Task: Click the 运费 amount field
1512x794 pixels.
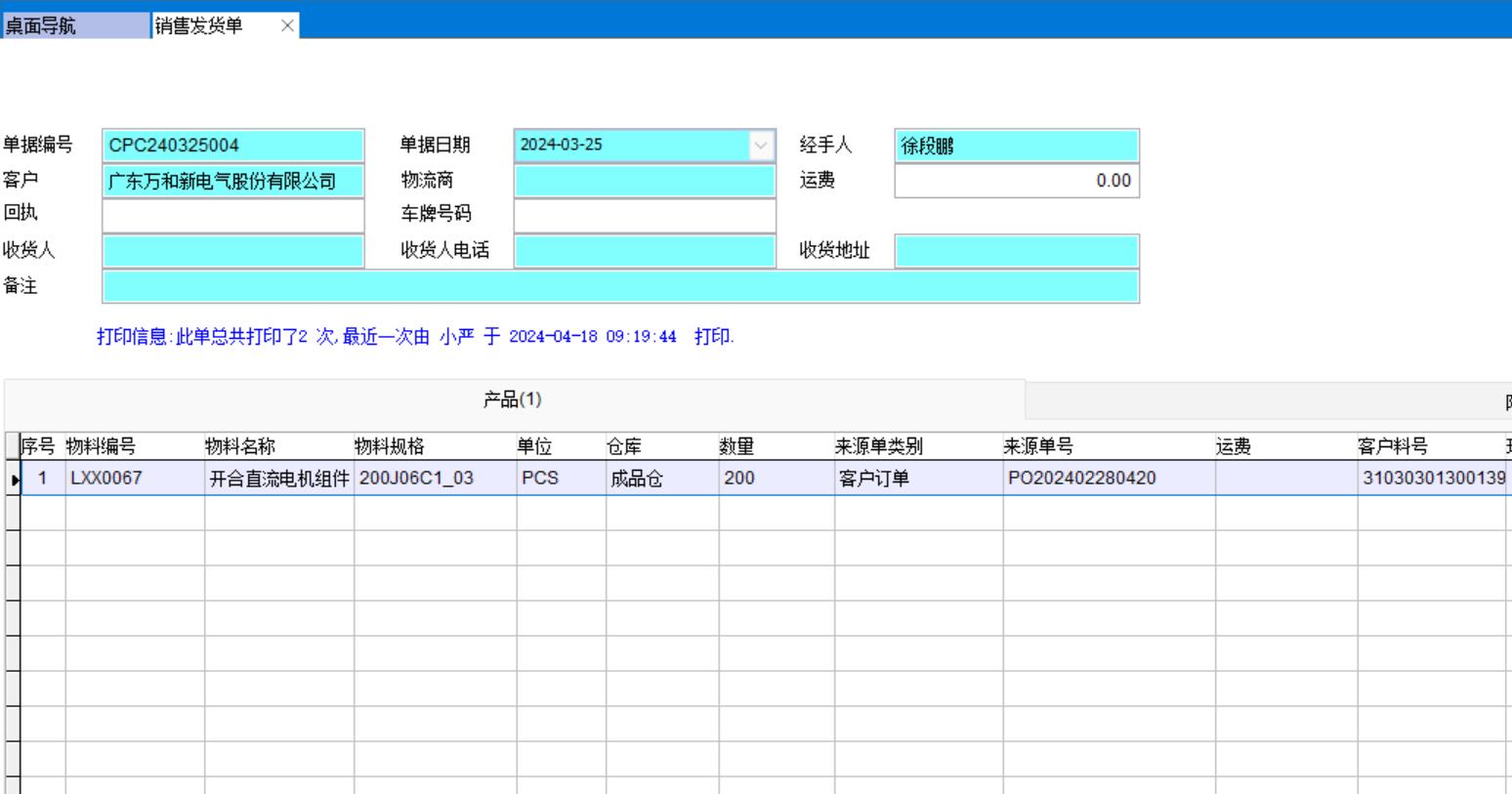Action: tap(1016, 181)
